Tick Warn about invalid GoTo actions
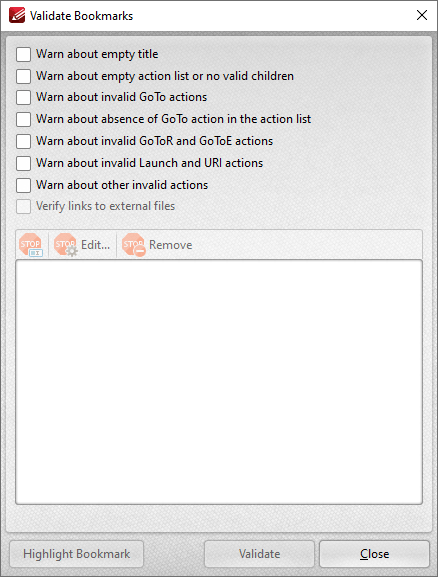This screenshot has width=438, height=577. (23, 98)
